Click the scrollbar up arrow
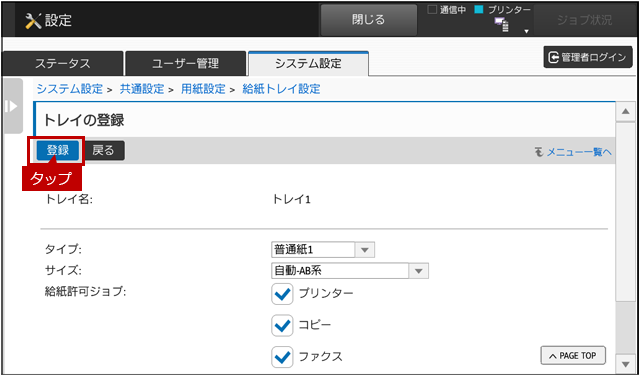640x376 pixels. point(625,112)
